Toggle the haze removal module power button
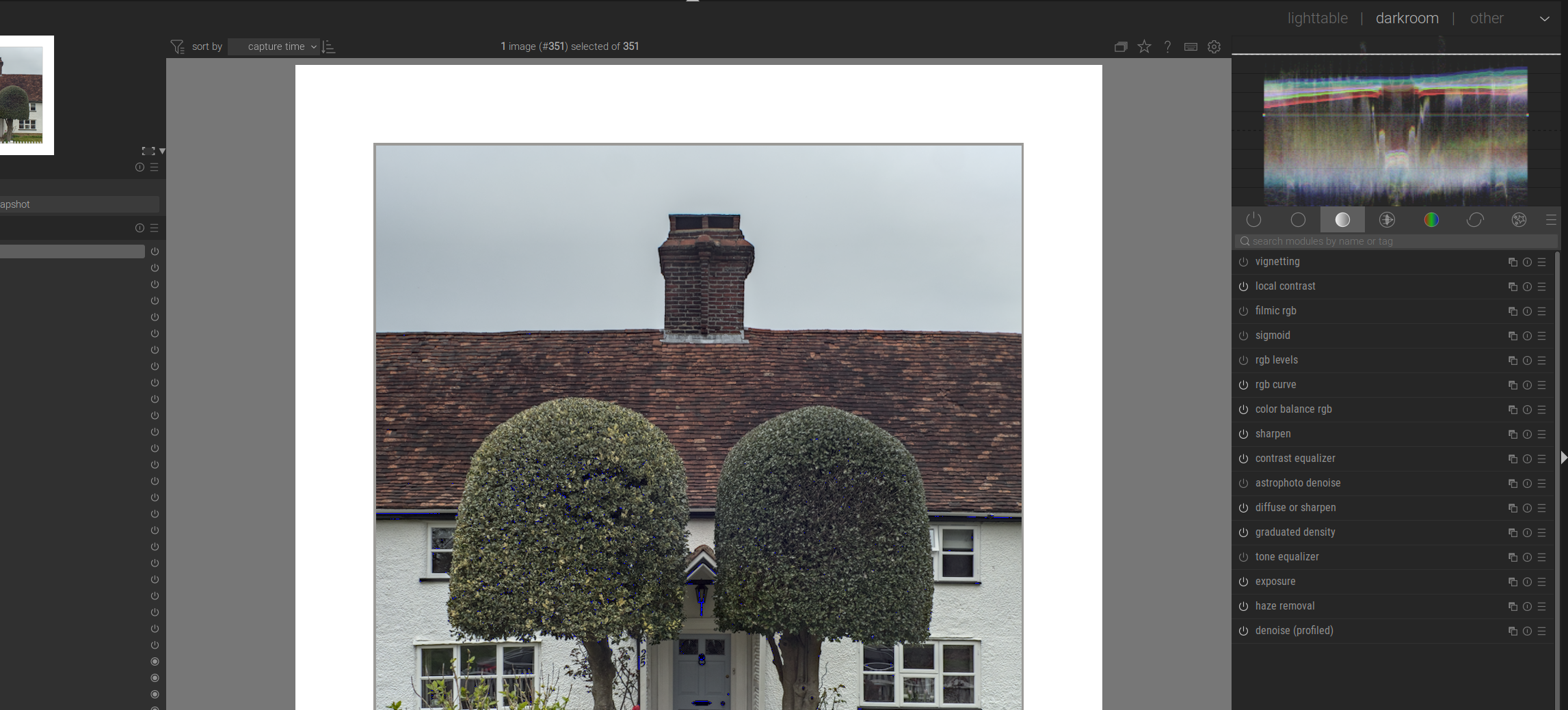Screen dimensions: 1568x710 (x=1243, y=606)
